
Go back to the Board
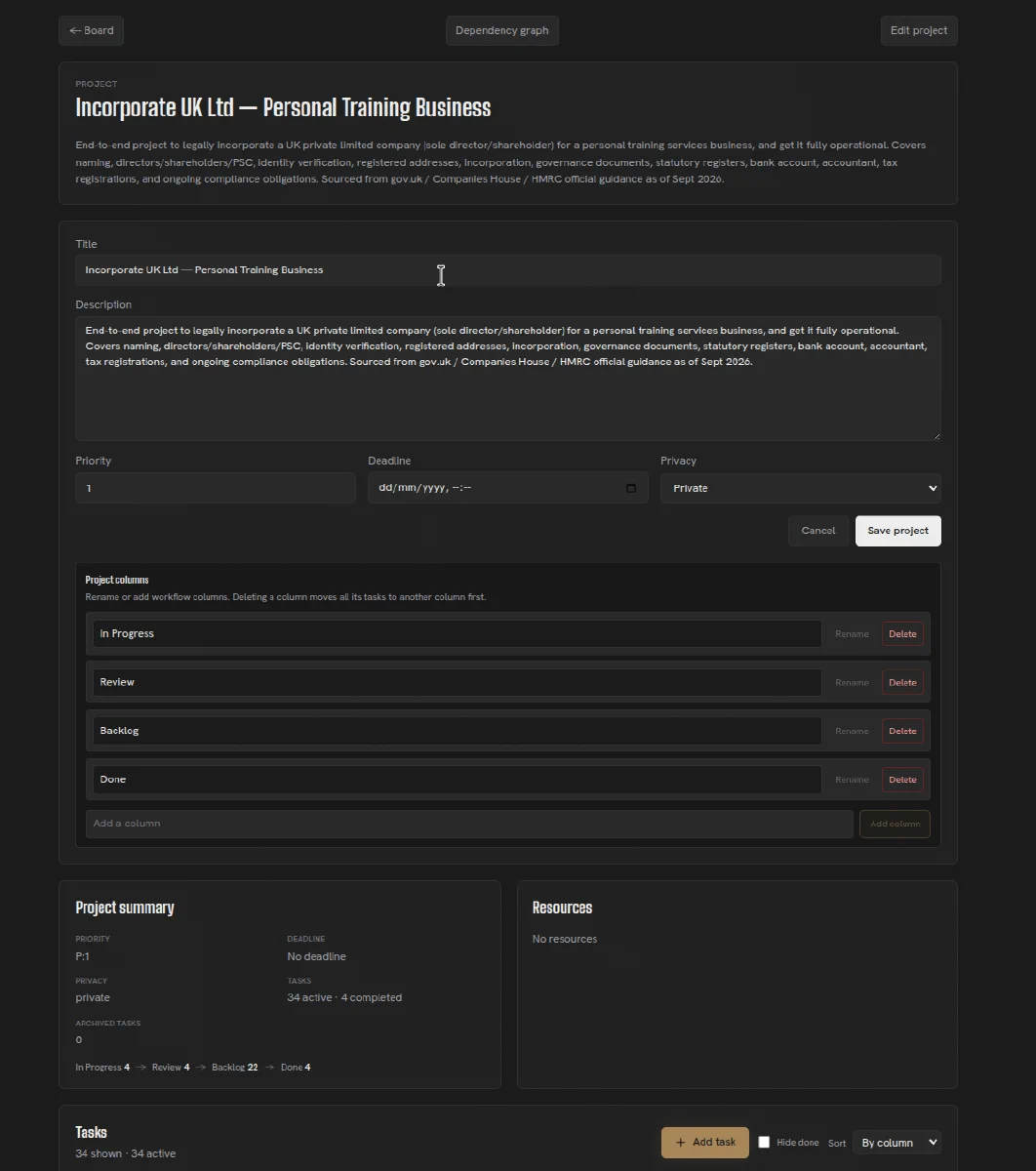pyautogui.click(x=91, y=30)
